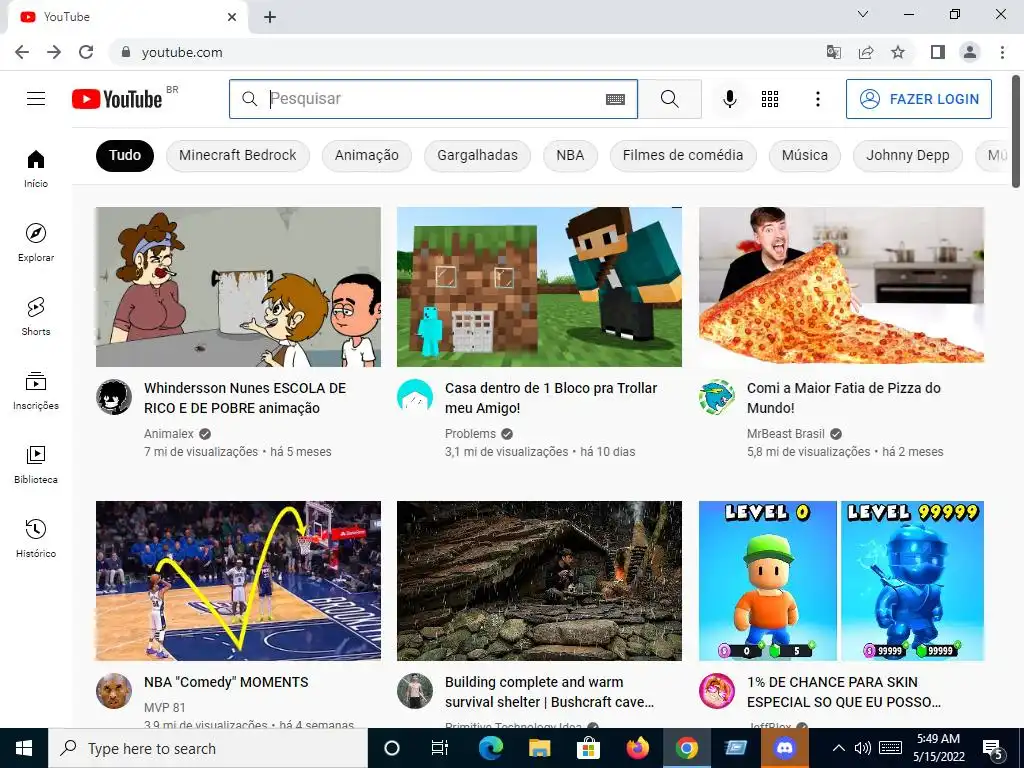This screenshot has width=1024, height=768.
Task: Open Microsoft Edge from the taskbar
Action: click(491, 748)
